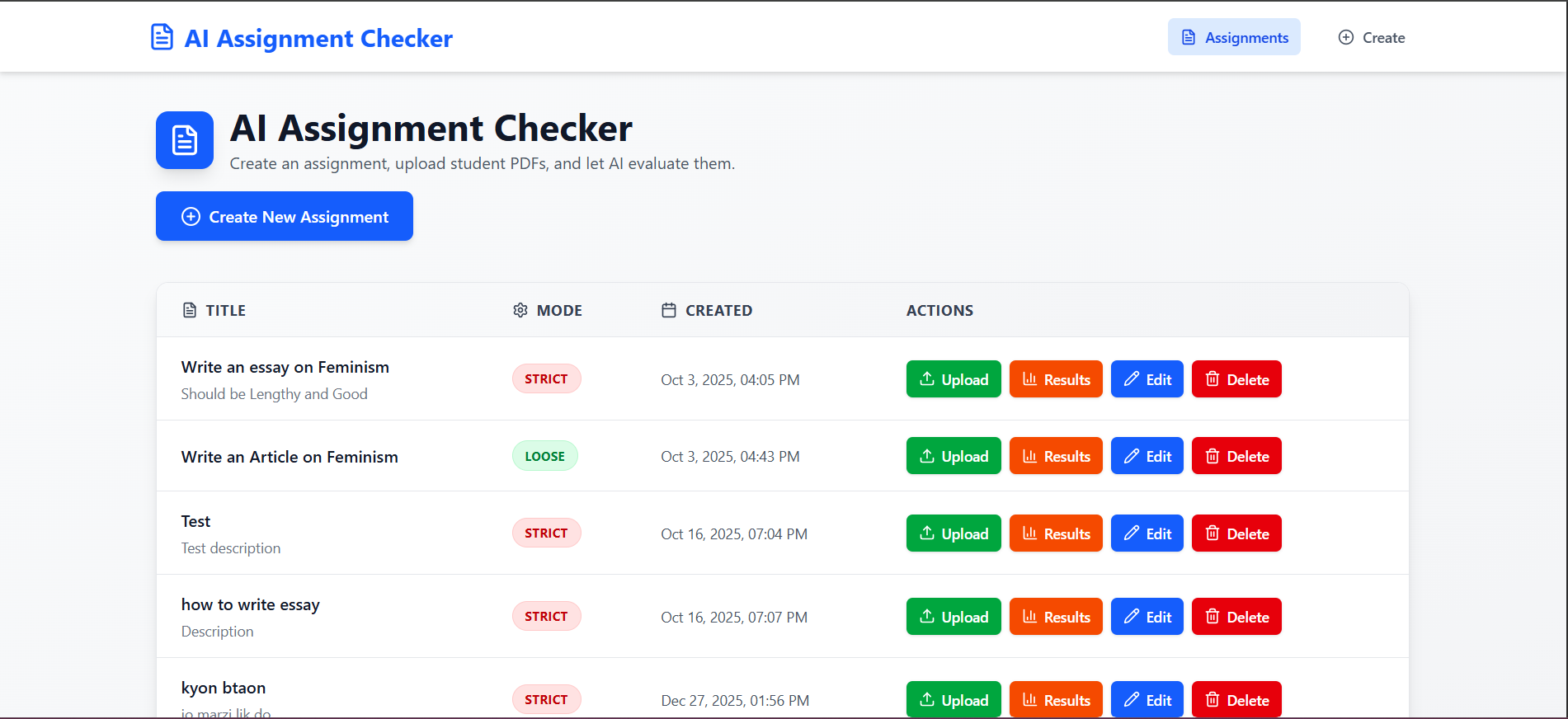The image size is (1568, 719).
Task: Edit Write an Article on Feminism
Action: [1147, 456]
